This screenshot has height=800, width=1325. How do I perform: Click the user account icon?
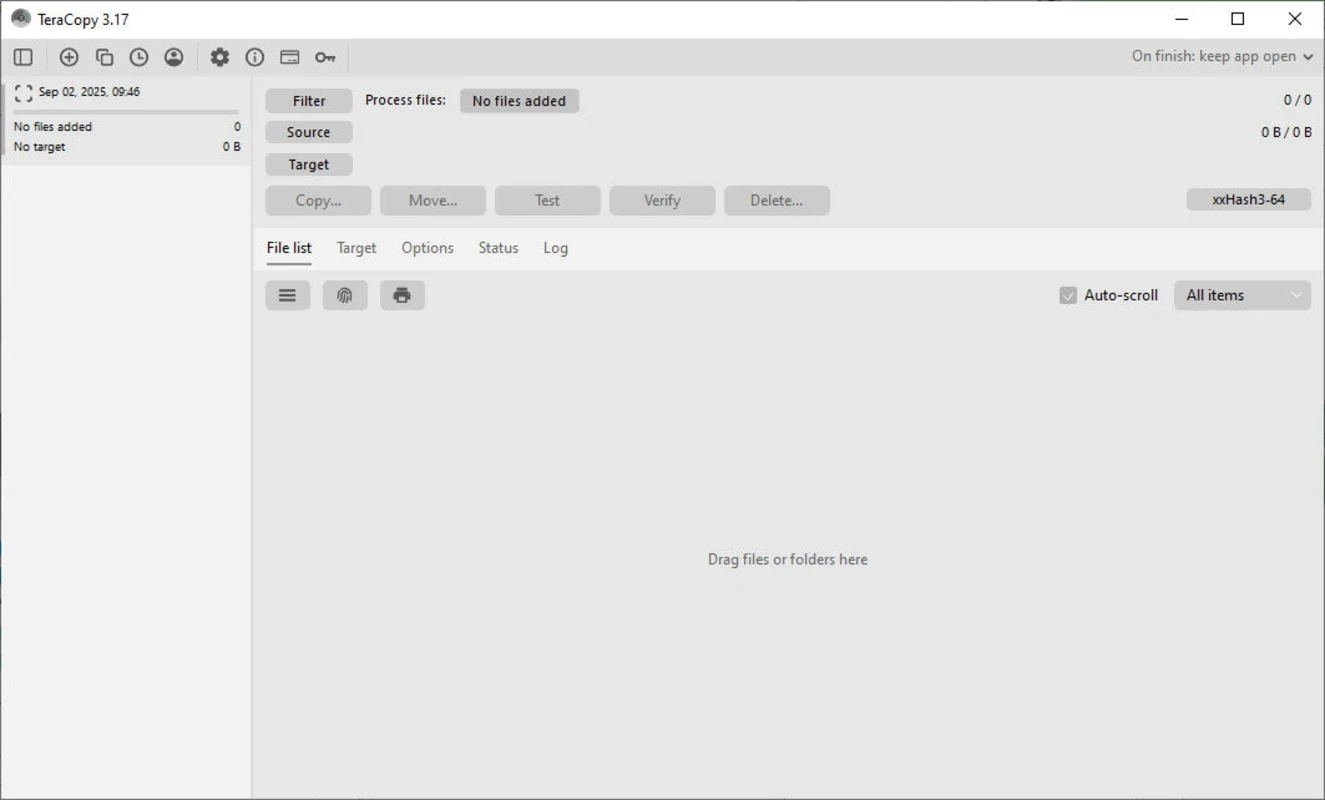tap(174, 57)
